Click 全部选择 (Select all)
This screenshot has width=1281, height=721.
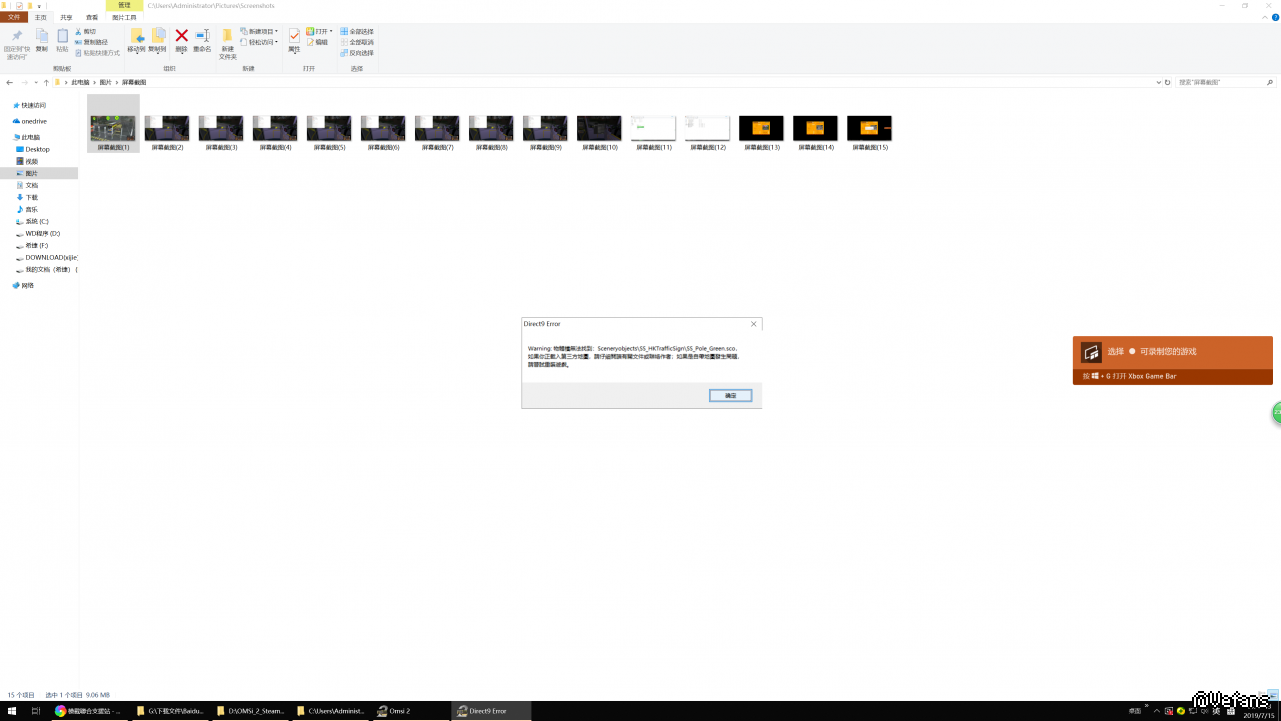pos(357,31)
